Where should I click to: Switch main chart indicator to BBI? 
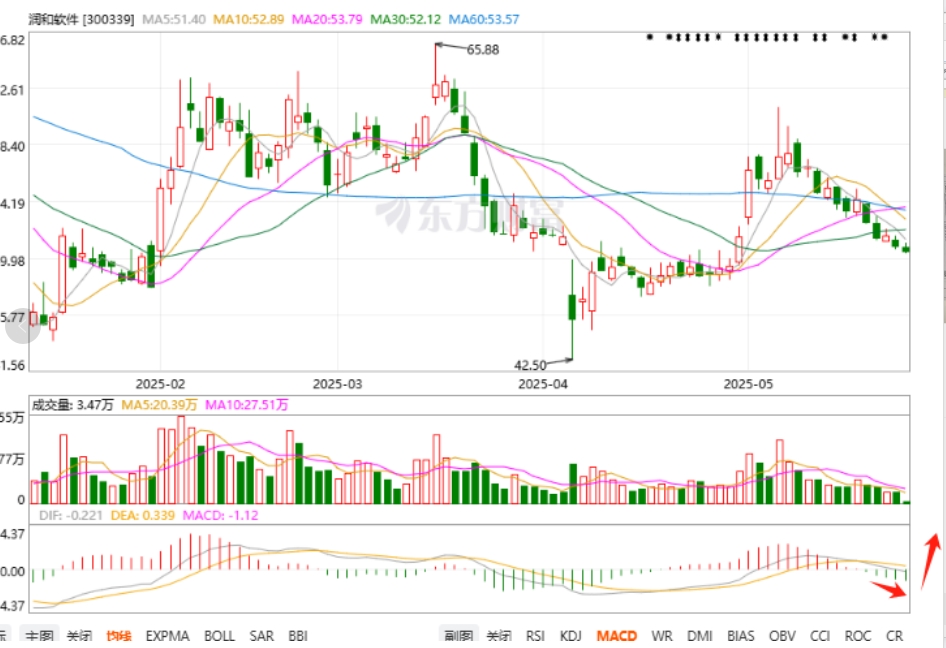click(297, 636)
